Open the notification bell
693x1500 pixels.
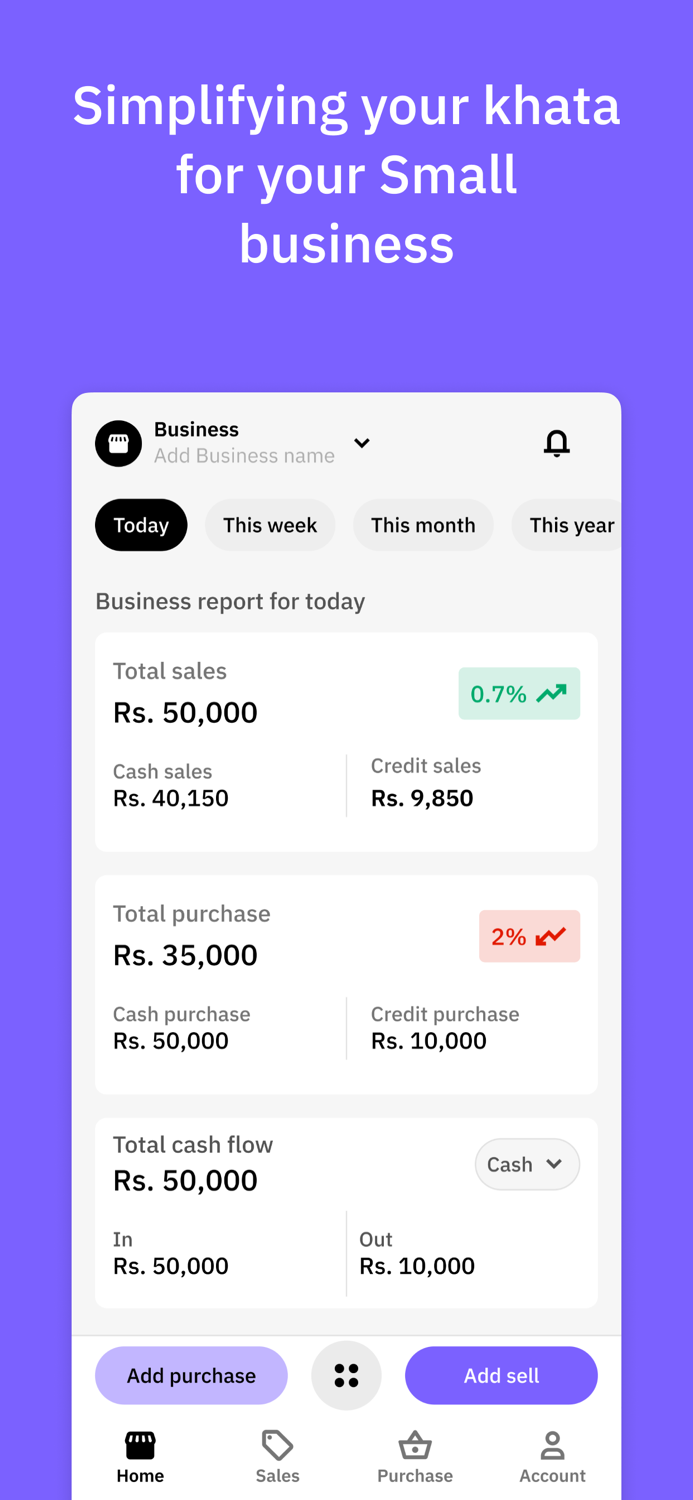click(x=557, y=443)
